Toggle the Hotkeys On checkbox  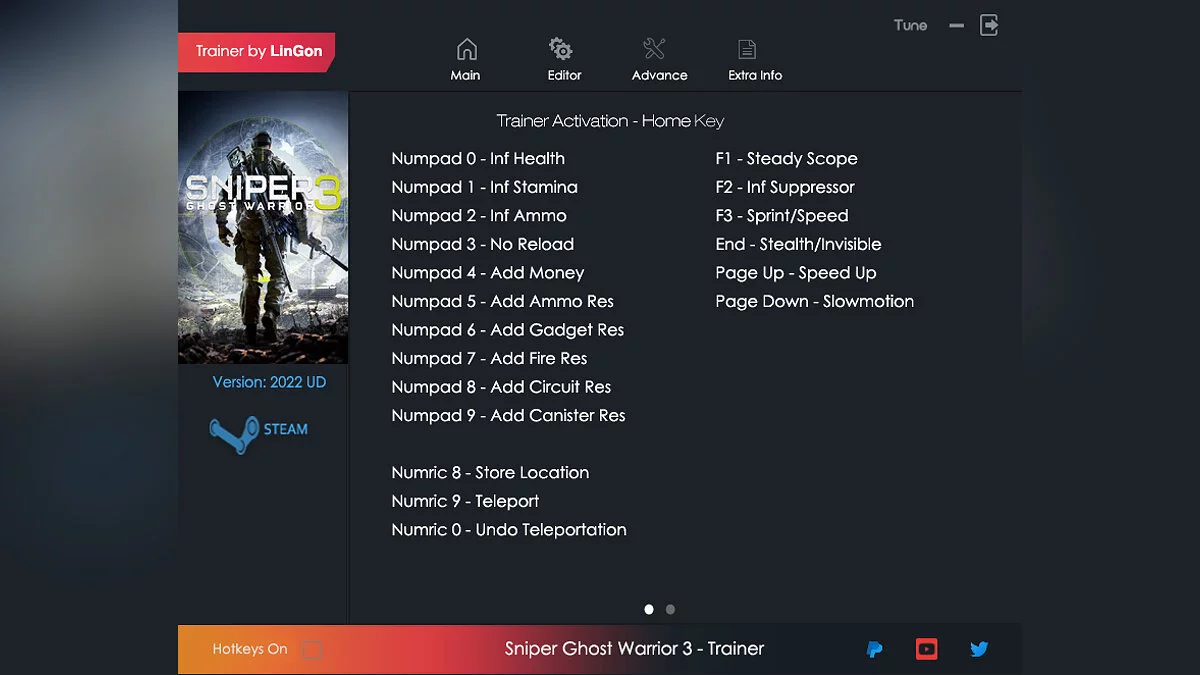point(311,649)
